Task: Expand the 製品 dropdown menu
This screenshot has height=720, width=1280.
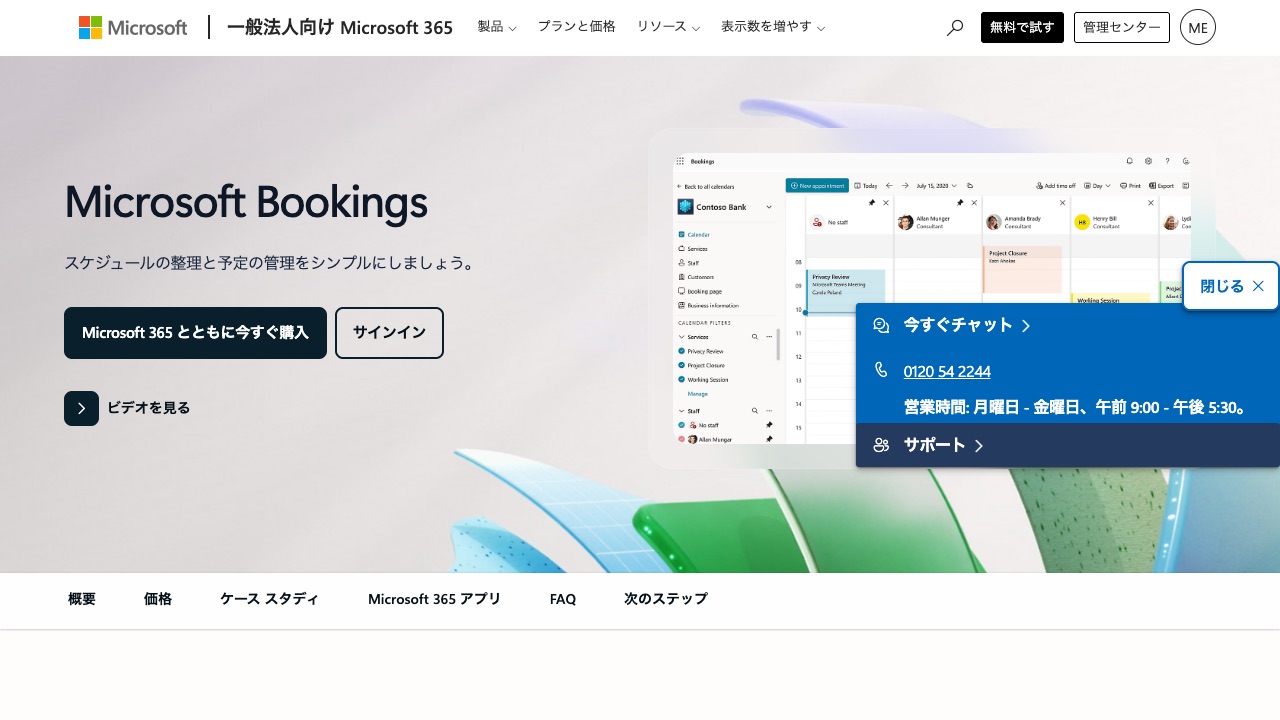Action: pyautogui.click(x=496, y=27)
